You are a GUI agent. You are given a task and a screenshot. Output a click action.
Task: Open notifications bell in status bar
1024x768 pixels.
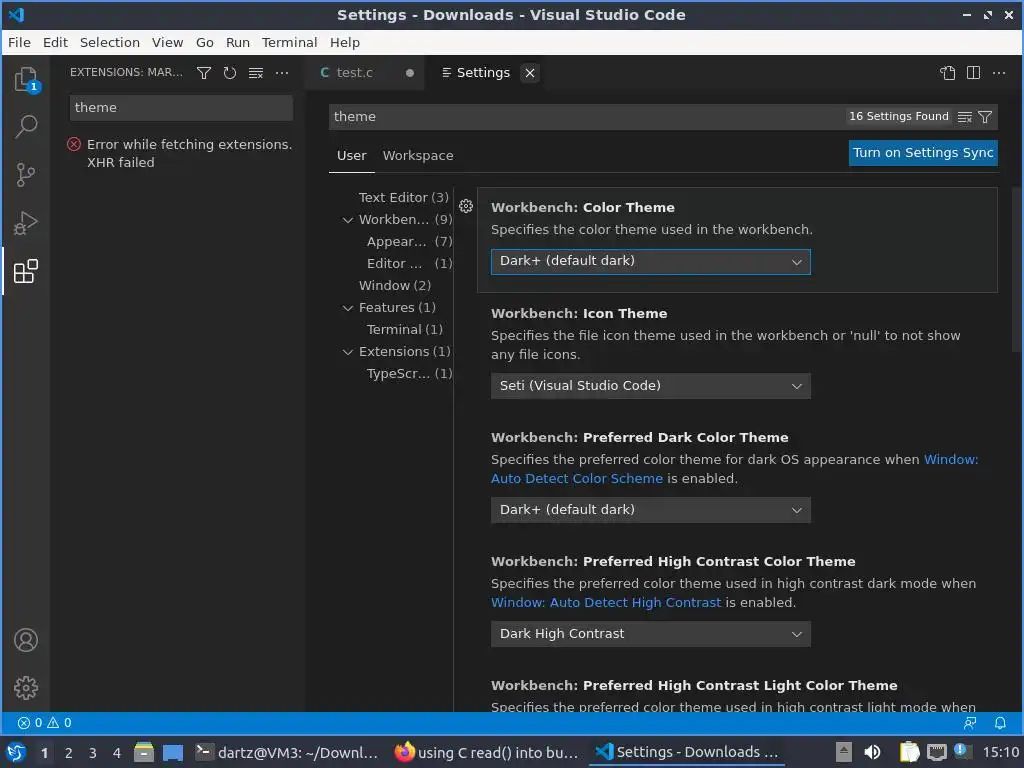pos(1000,723)
